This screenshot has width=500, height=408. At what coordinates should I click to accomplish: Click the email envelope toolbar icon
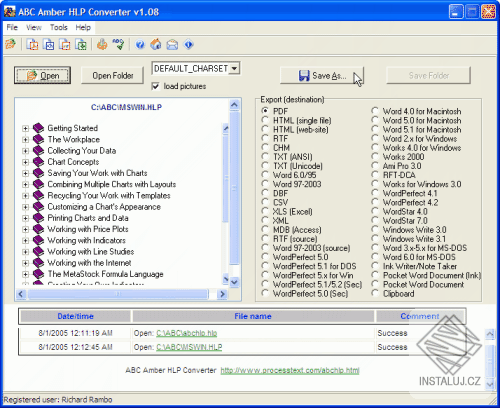click(x=172, y=44)
